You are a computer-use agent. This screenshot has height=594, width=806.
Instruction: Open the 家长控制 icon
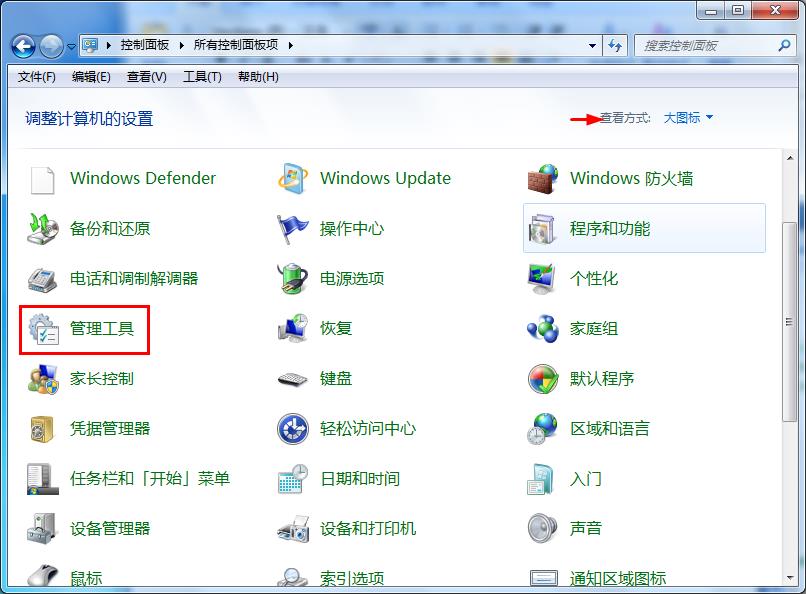(43, 379)
